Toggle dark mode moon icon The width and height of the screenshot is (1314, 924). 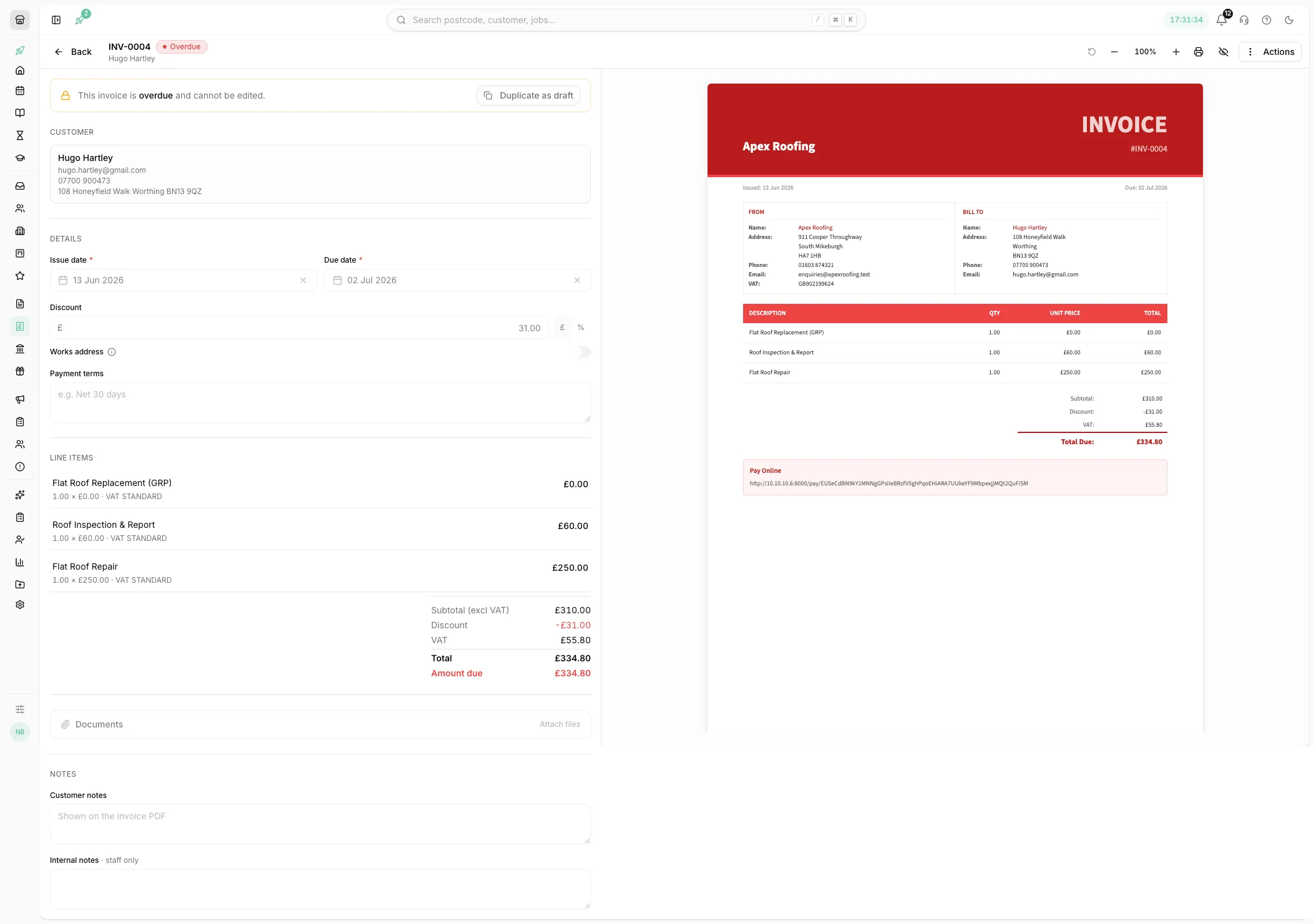pyautogui.click(x=1289, y=20)
